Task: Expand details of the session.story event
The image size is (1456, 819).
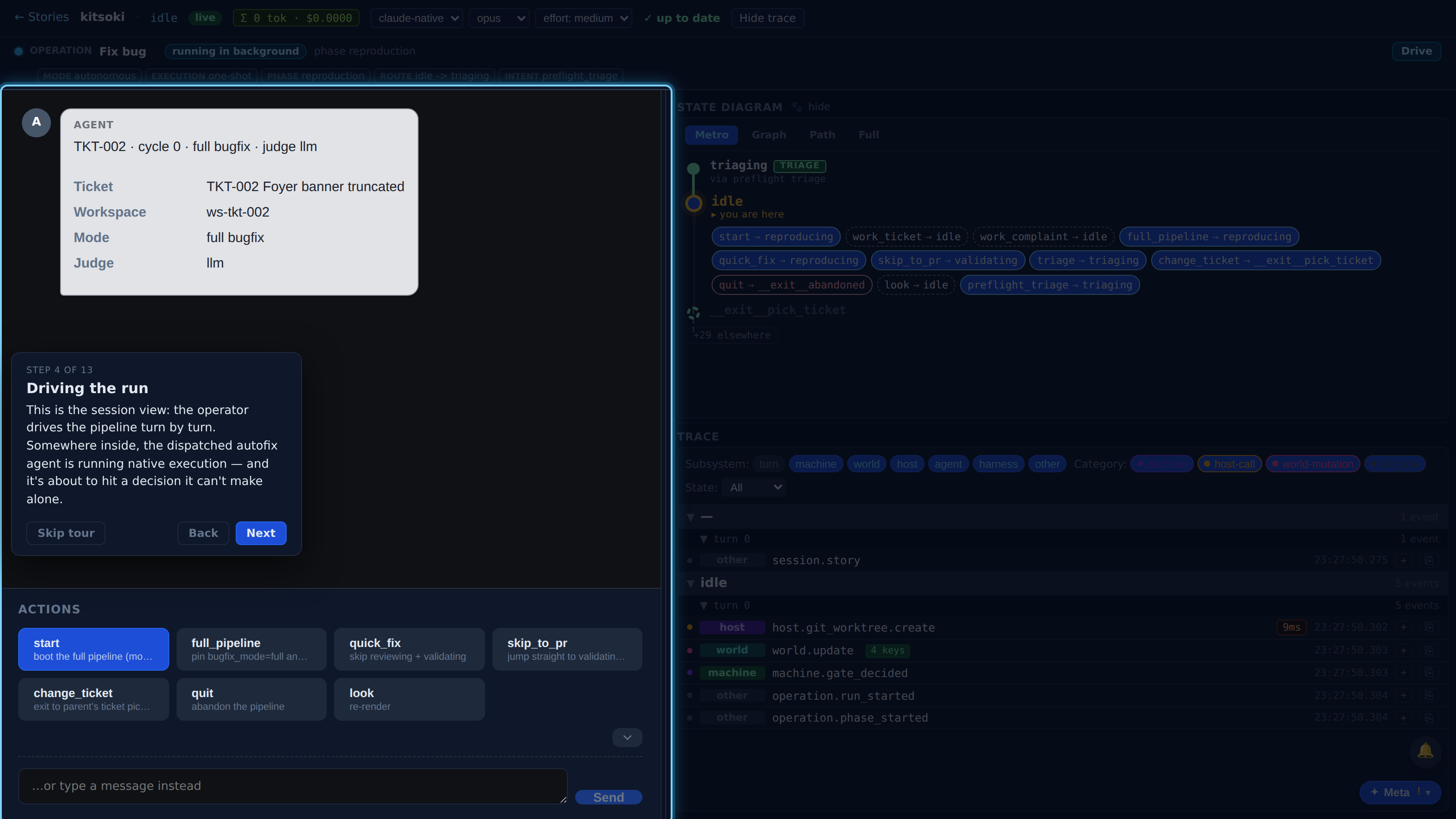Action: tap(1403, 560)
